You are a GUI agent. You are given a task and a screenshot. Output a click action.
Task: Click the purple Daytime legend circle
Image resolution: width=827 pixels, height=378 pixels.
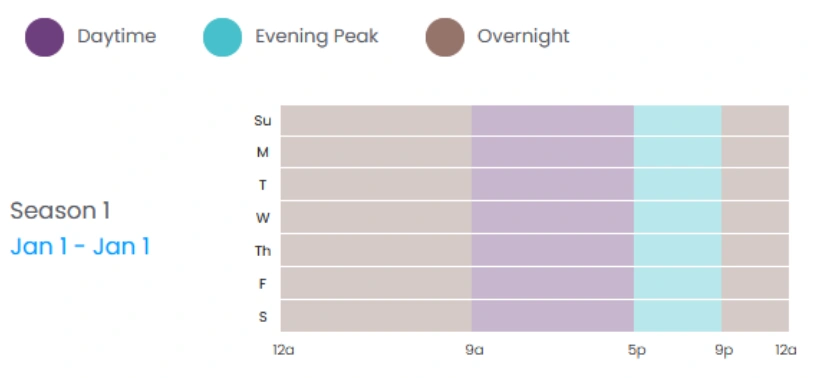pos(45,37)
